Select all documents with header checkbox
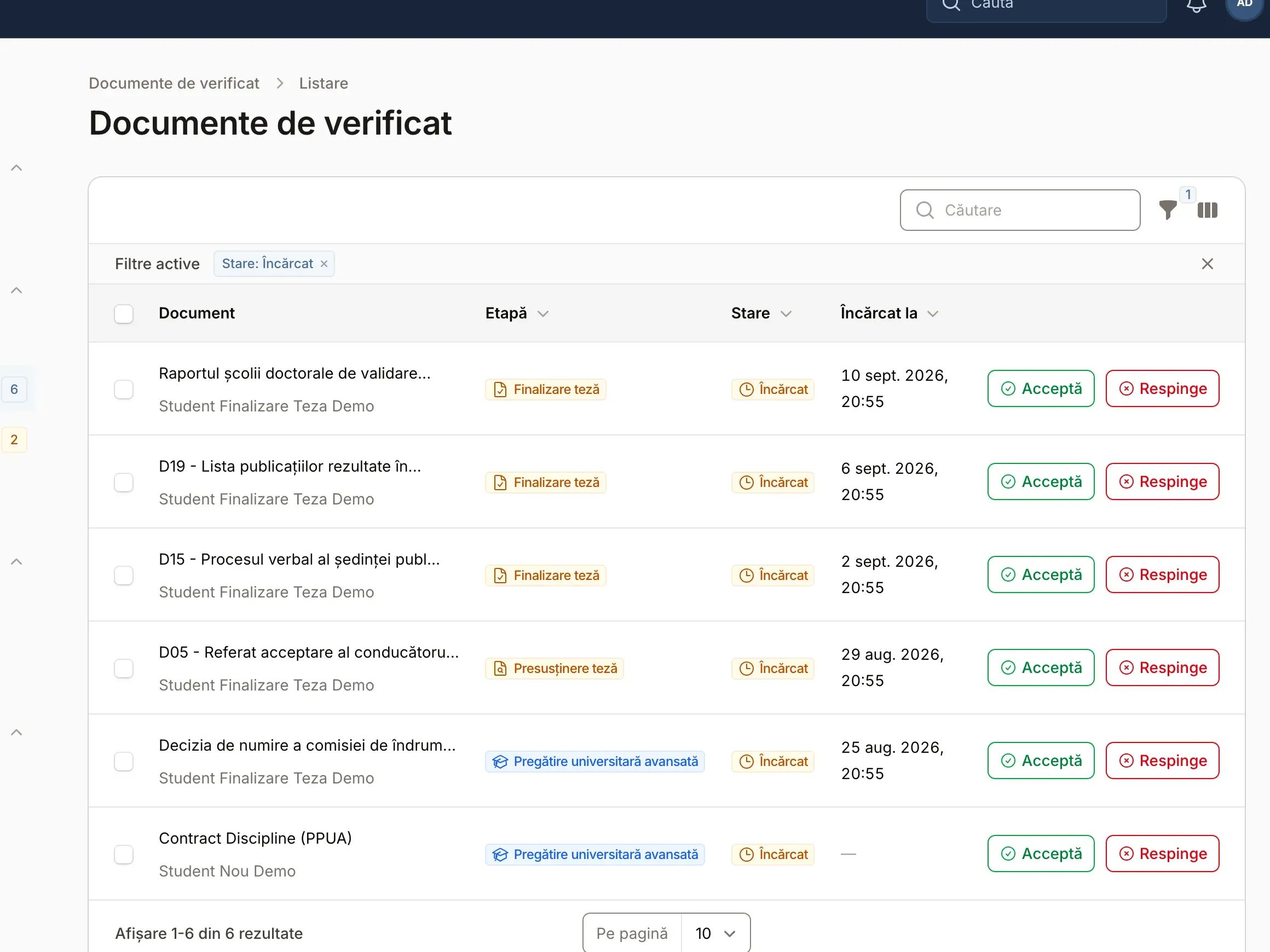This screenshot has width=1270, height=952. click(123, 314)
